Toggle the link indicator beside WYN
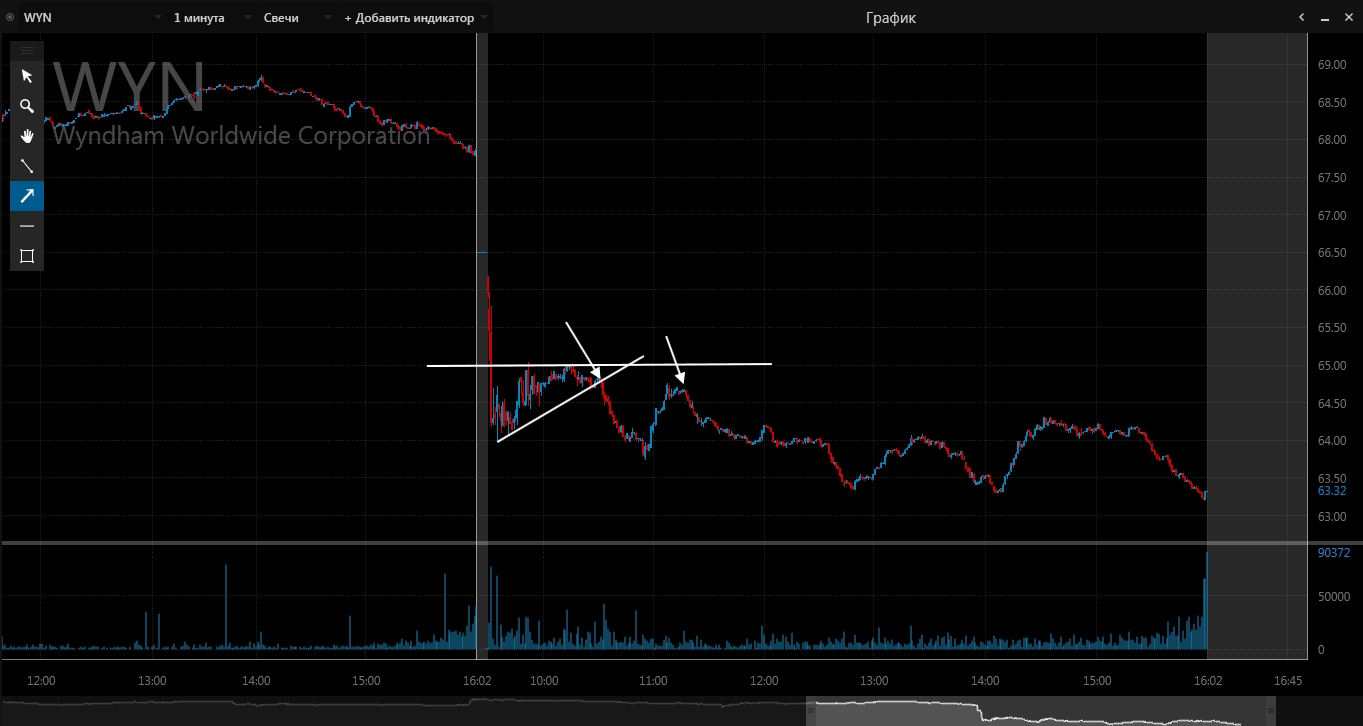The height and width of the screenshot is (726, 1363). (10, 17)
